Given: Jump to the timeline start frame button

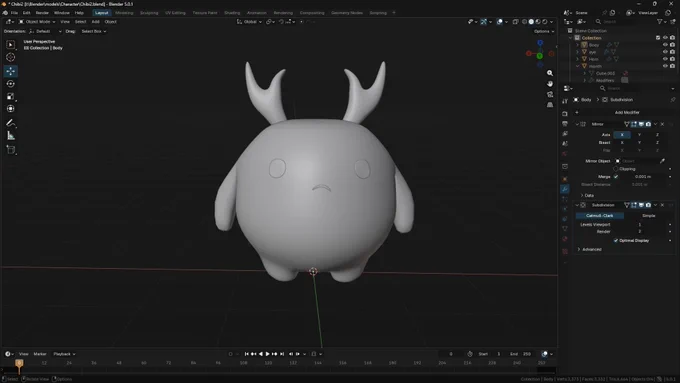Looking at the screenshot, I should 246,354.
